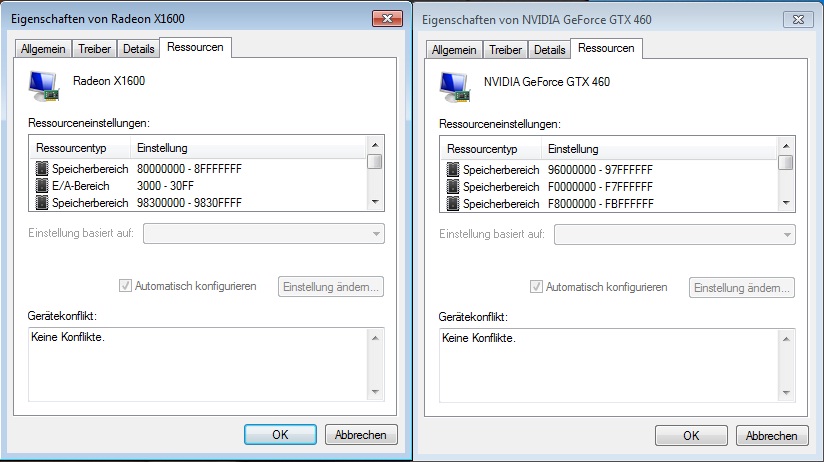Click chip icon beside 98300000 - 9830FFFF
The width and height of the screenshot is (824, 462).
coord(42,202)
